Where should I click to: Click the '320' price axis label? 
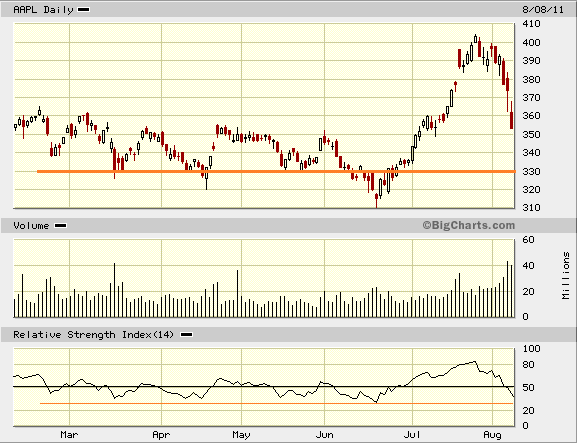[x=531, y=189]
